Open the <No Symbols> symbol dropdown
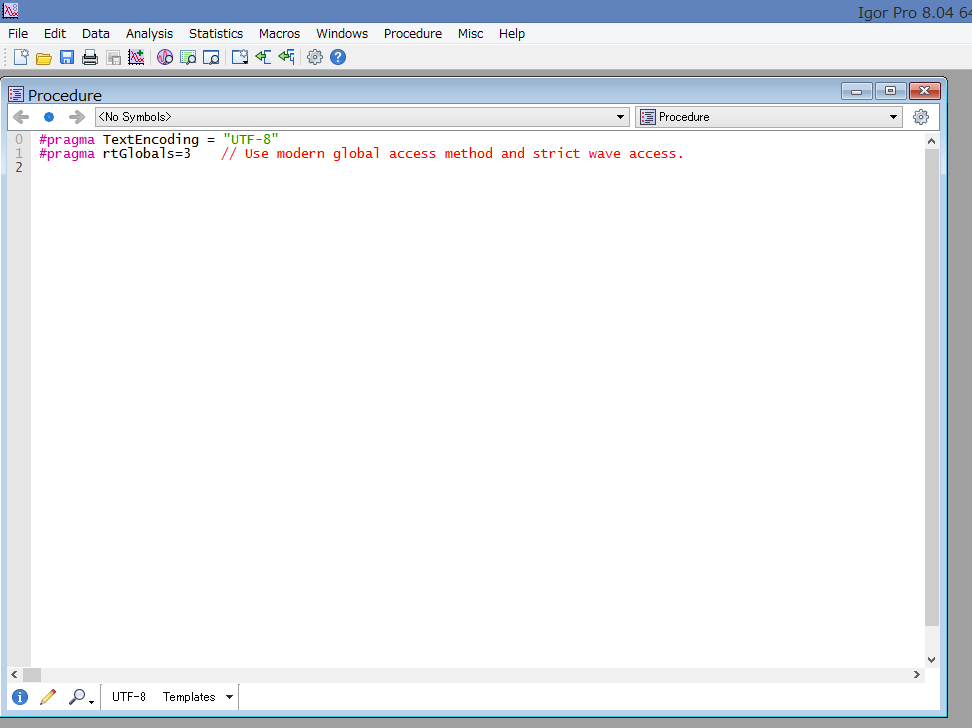 (361, 117)
